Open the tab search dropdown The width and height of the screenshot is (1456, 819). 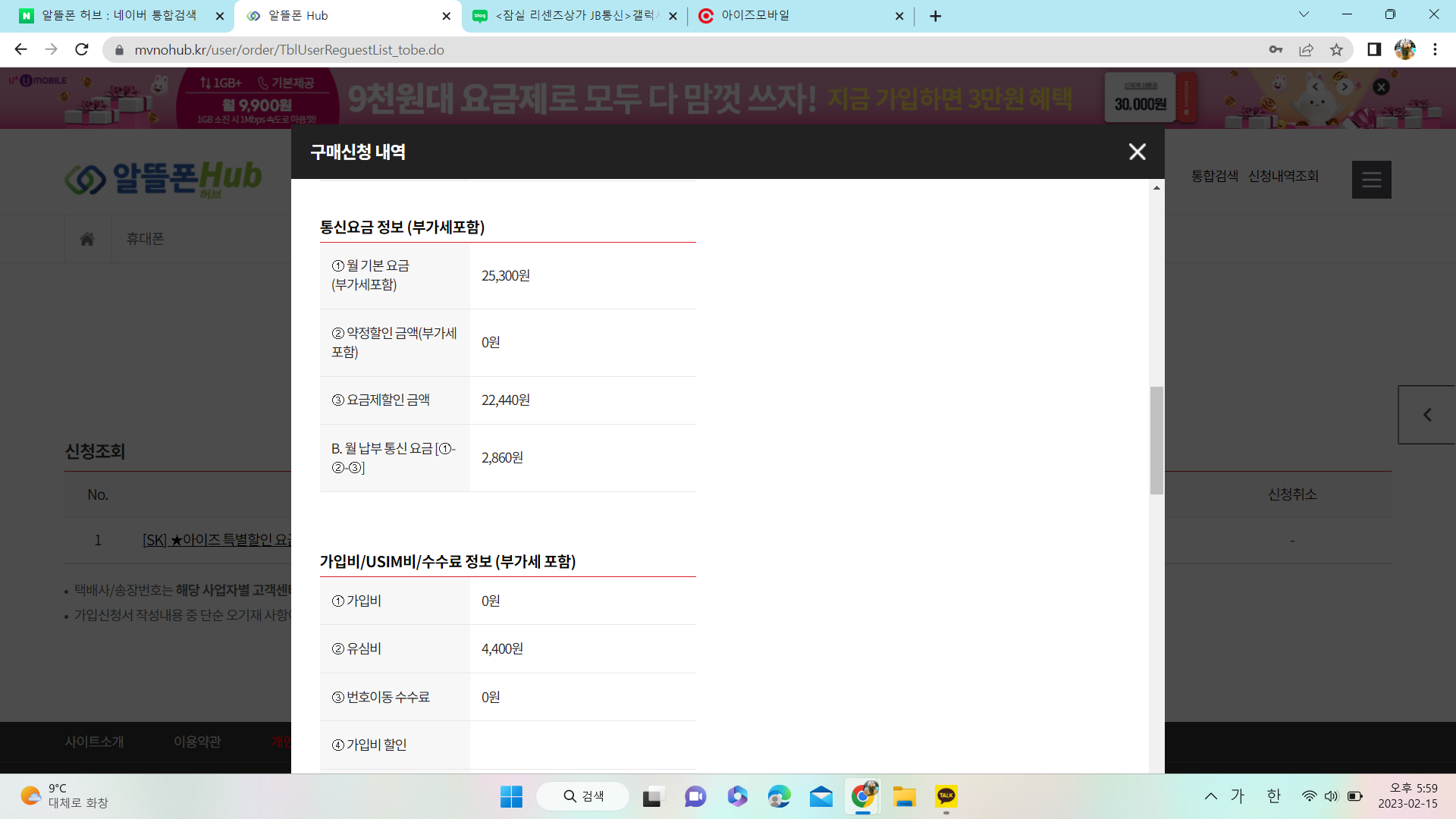(x=1304, y=14)
